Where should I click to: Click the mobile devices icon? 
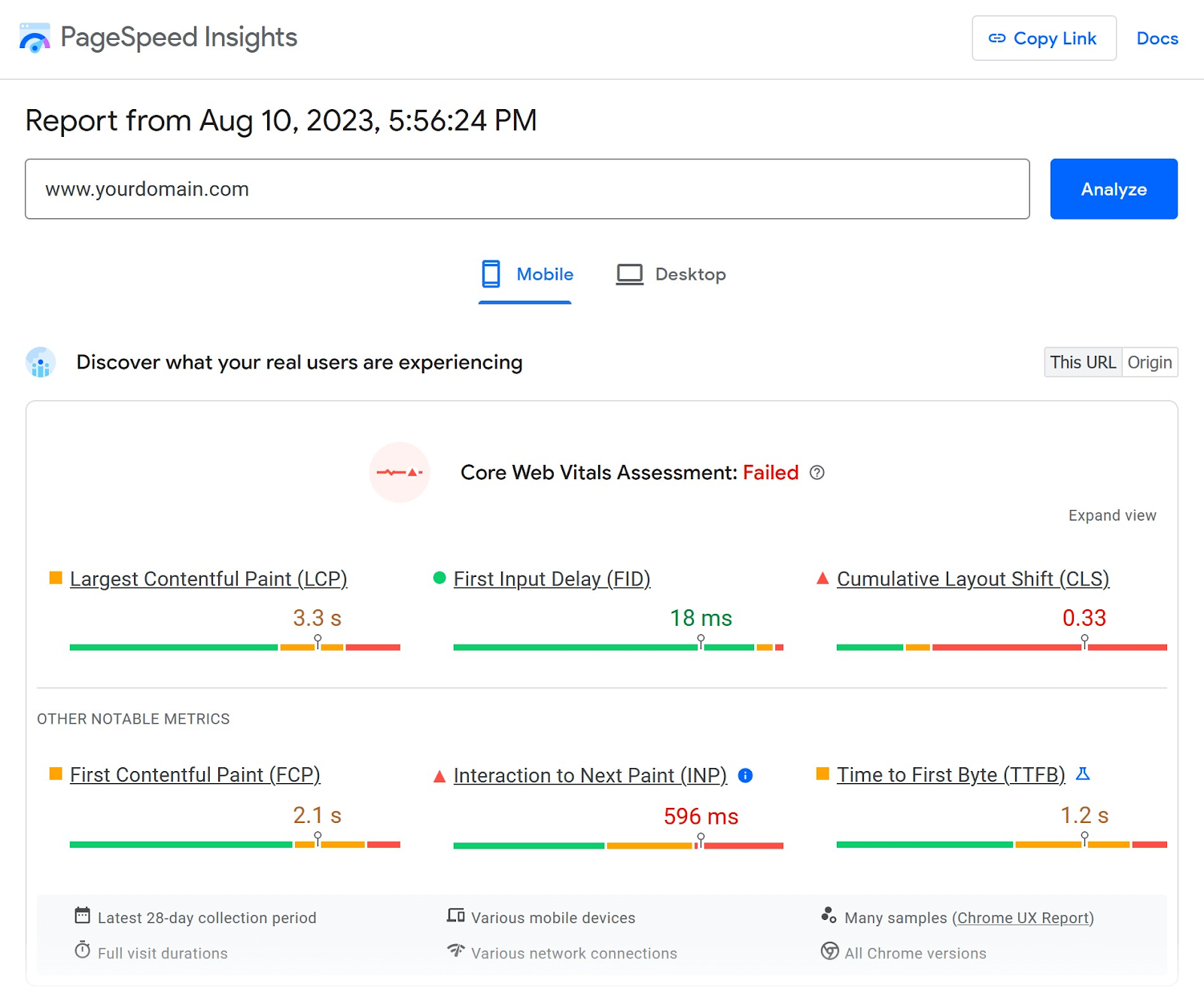tap(455, 916)
